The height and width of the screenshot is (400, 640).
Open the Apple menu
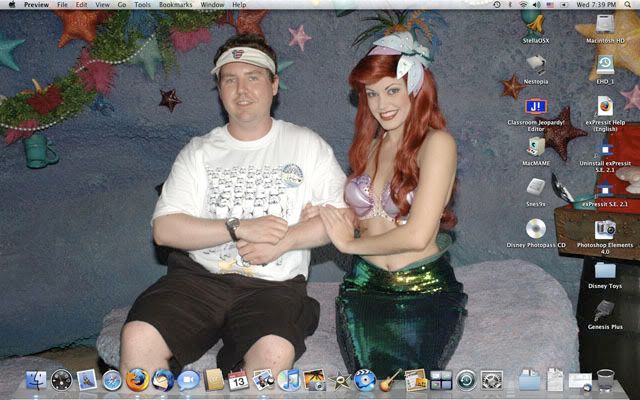pyautogui.click(x=11, y=4)
